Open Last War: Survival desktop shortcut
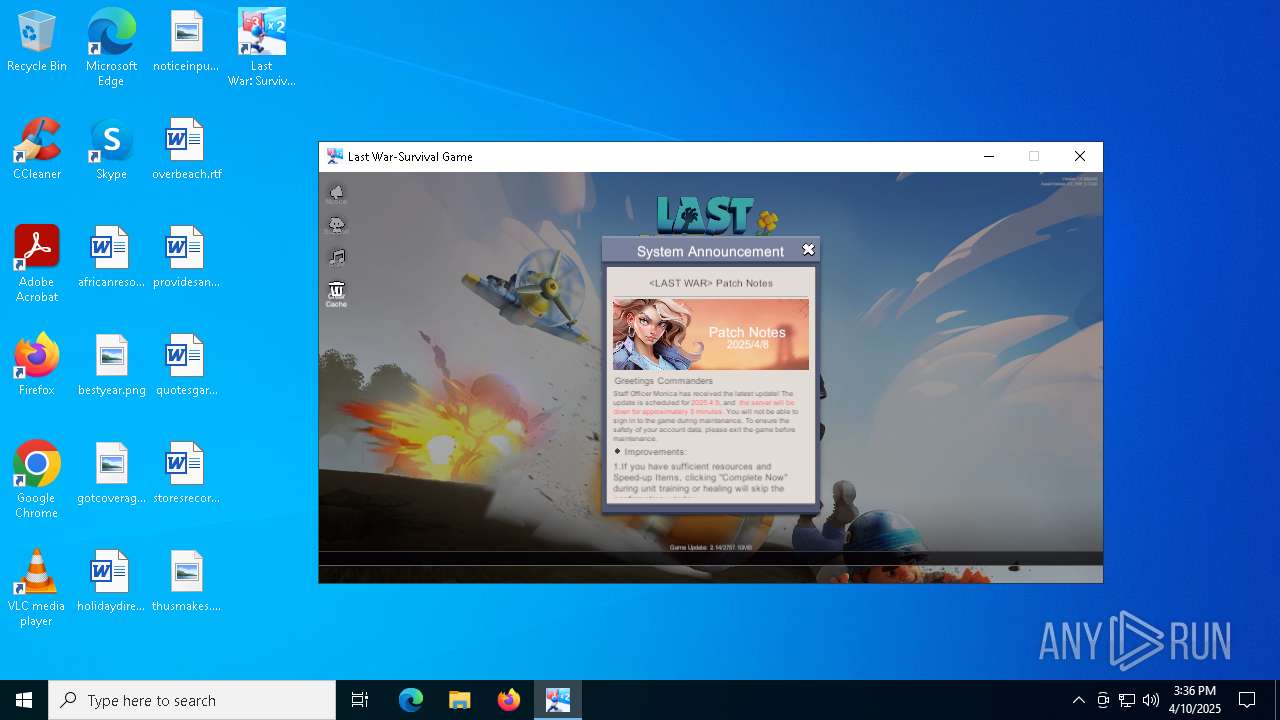The height and width of the screenshot is (720, 1280). click(261, 48)
